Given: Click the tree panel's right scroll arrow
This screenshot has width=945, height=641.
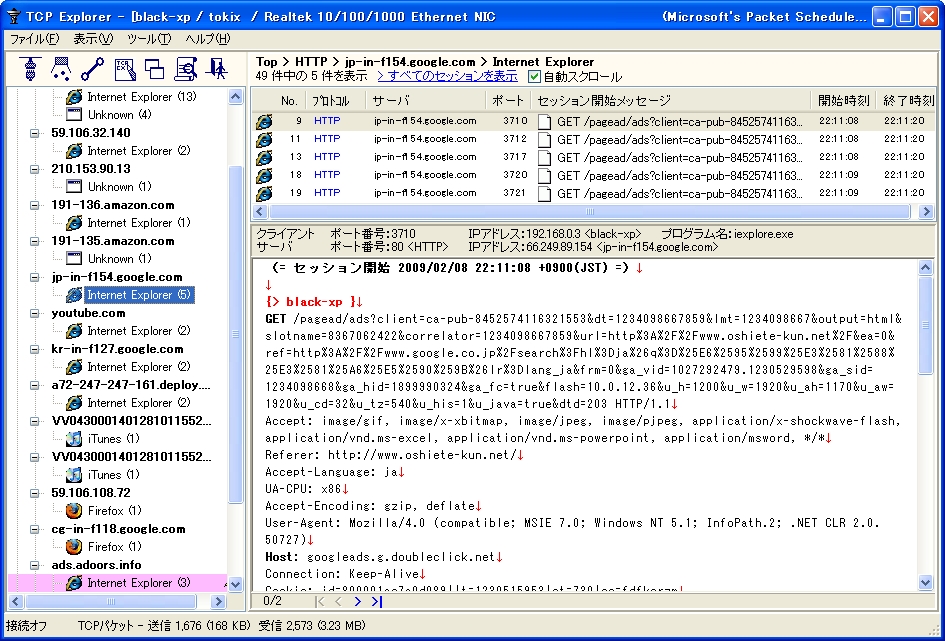Looking at the screenshot, I should [x=221, y=601].
